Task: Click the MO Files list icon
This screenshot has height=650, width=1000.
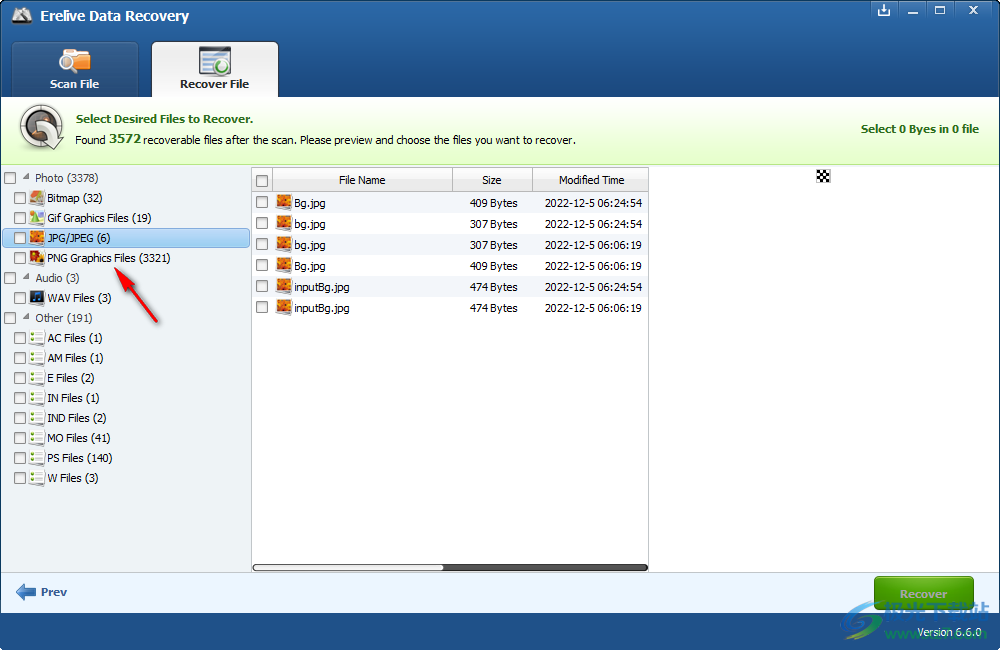Action: (37, 438)
